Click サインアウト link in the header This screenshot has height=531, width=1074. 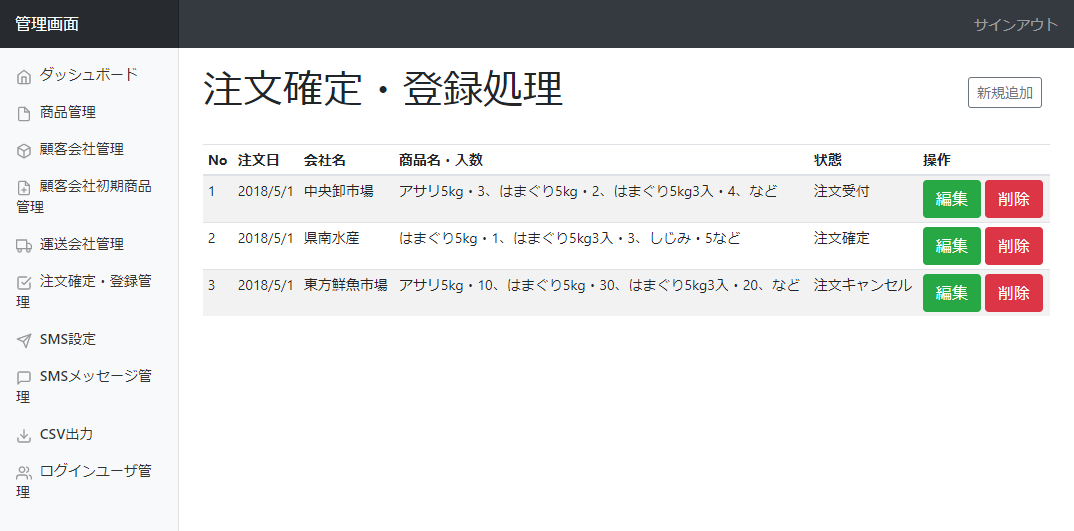coord(1016,25)
